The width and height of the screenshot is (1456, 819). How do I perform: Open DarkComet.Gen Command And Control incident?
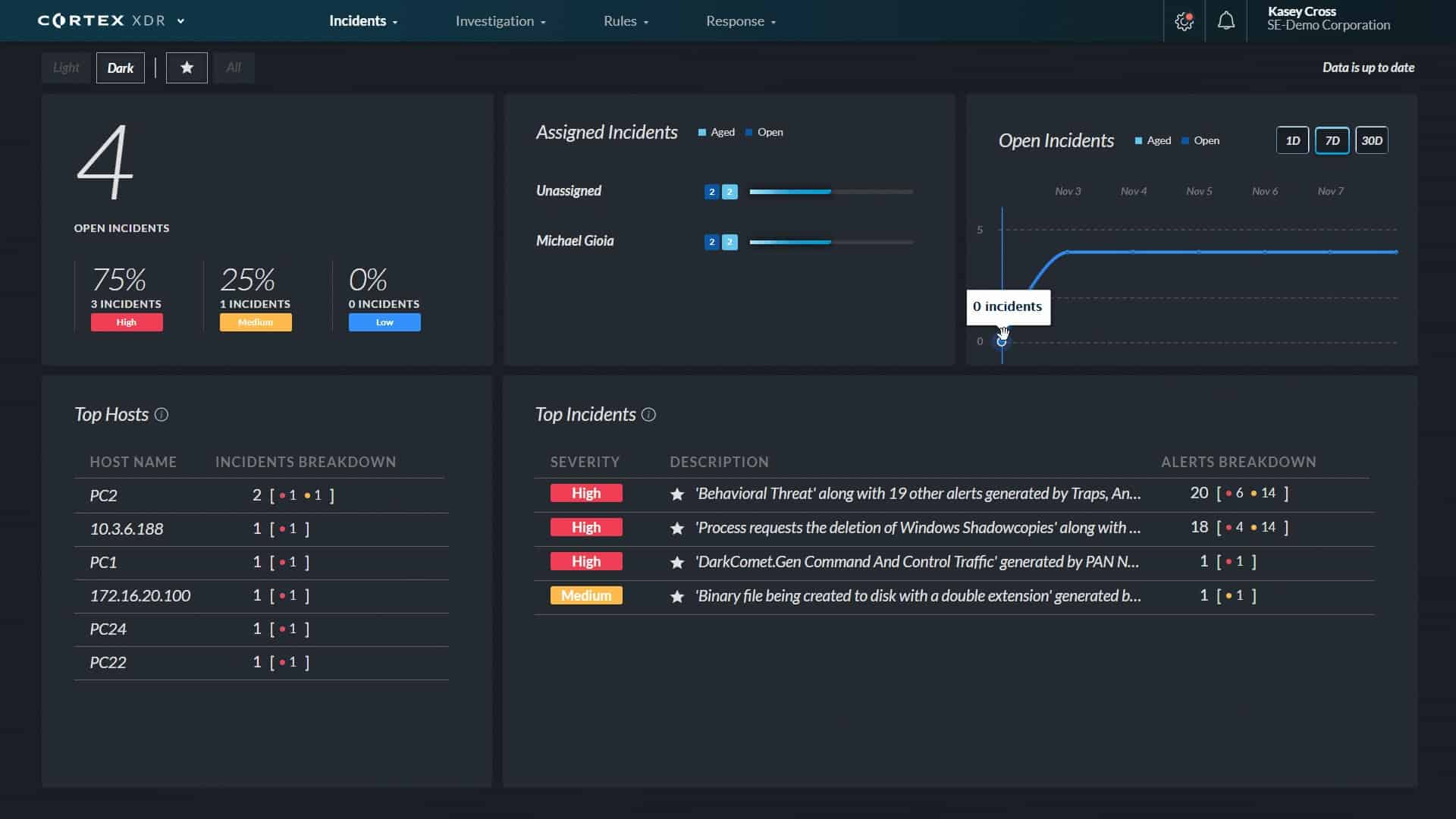[x=917, y=562]
